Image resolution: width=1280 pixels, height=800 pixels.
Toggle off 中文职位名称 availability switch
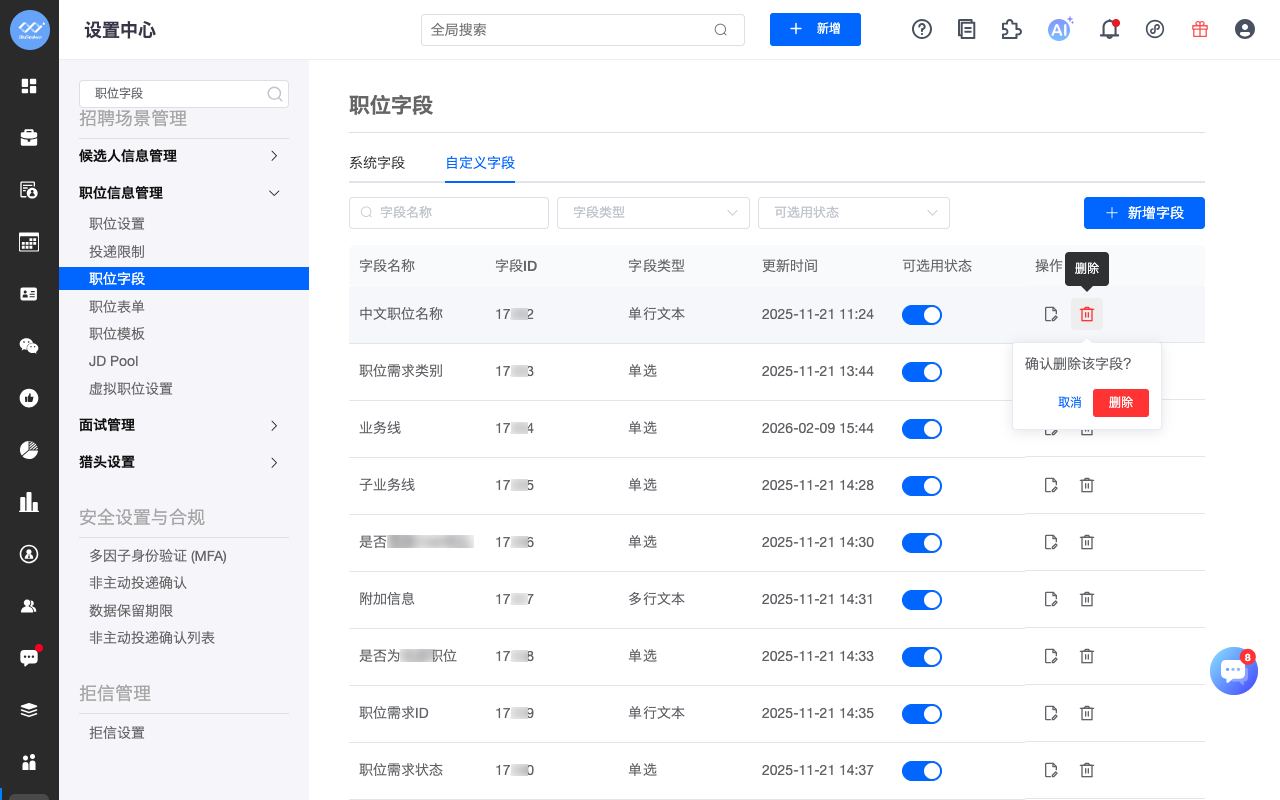tap(921, 315)
